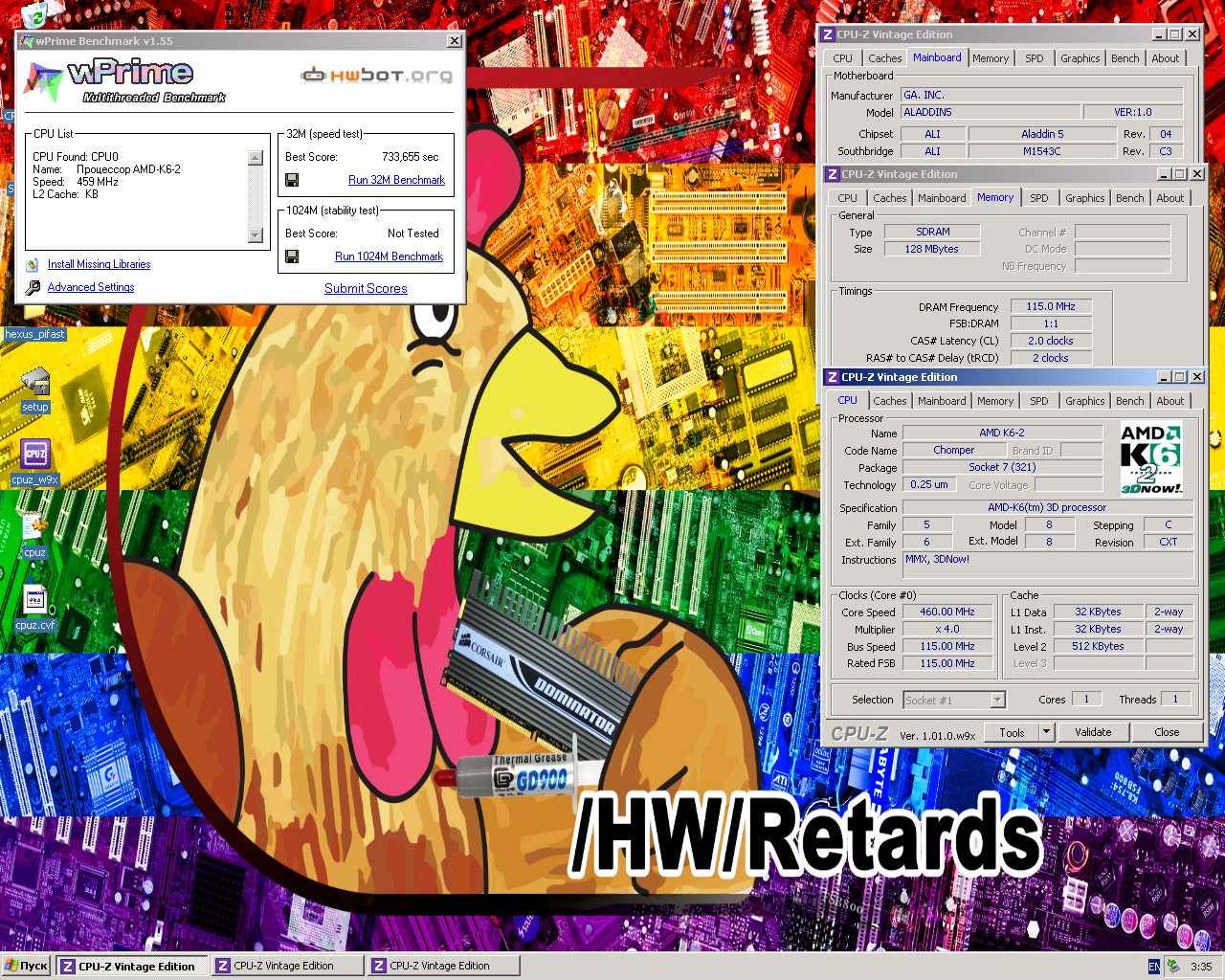The image size is (1225, 980).
Task: Click the save icon under 1024M stability test
Action: click(x=292, y=256)
